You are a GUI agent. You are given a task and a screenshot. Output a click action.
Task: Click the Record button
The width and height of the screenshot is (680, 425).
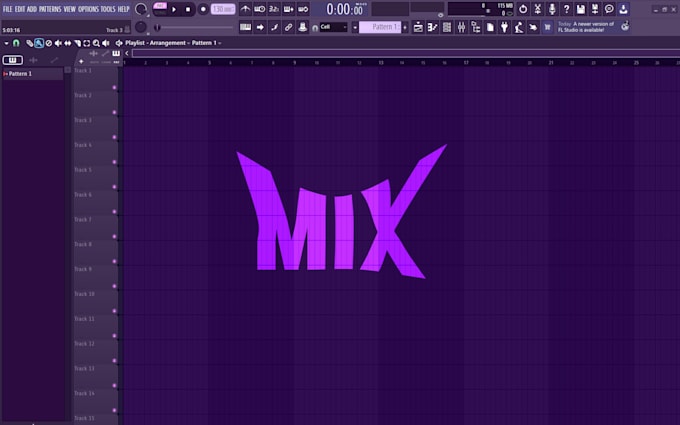pos(203,9)
